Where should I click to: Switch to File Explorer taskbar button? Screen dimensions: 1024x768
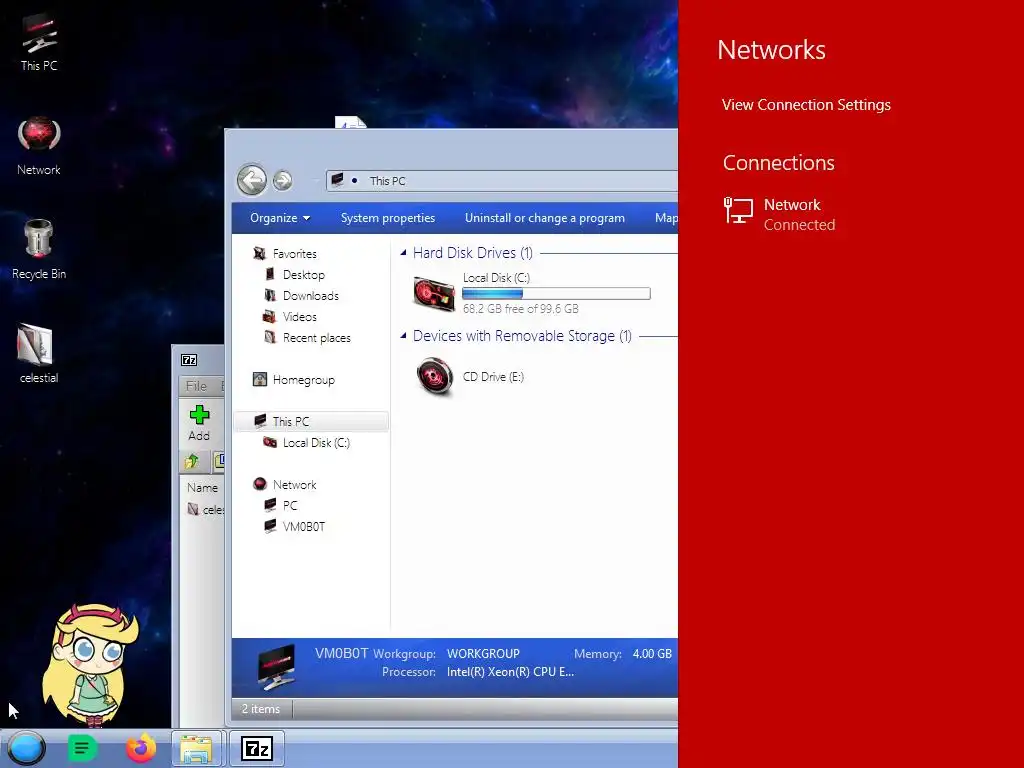[x=197, y=748]
